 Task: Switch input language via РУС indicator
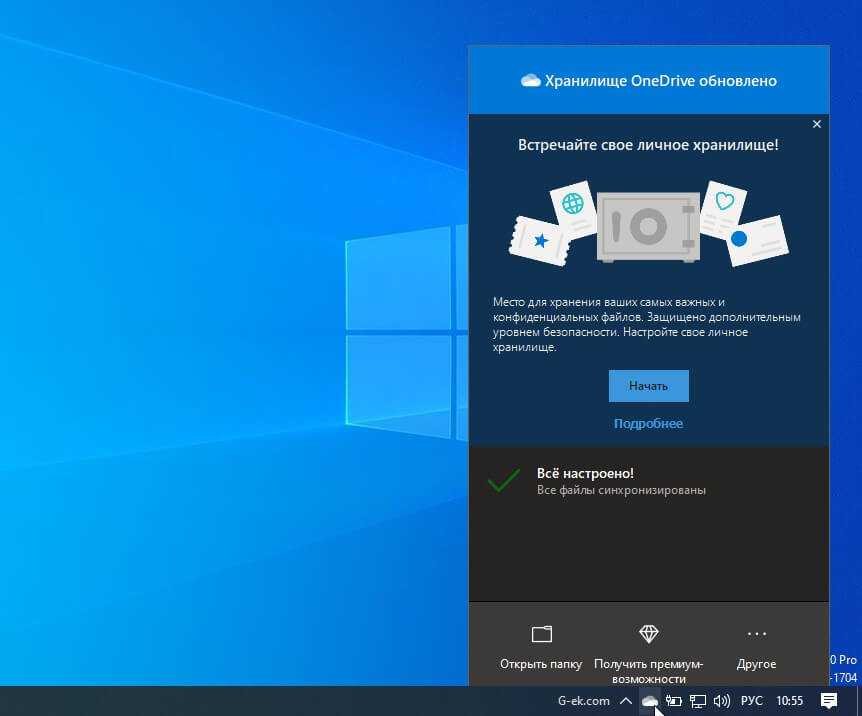[752, 701]
